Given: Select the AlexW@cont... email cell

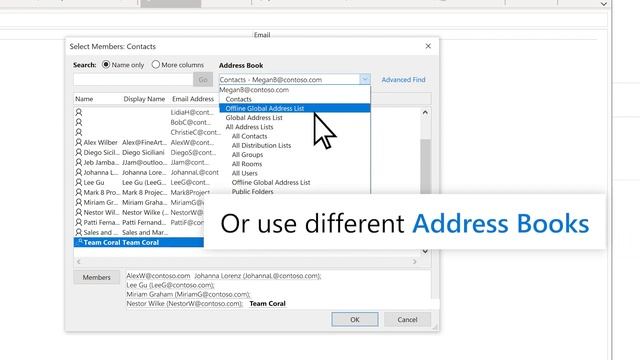Looking at the screenshot, I should point(192,142).
